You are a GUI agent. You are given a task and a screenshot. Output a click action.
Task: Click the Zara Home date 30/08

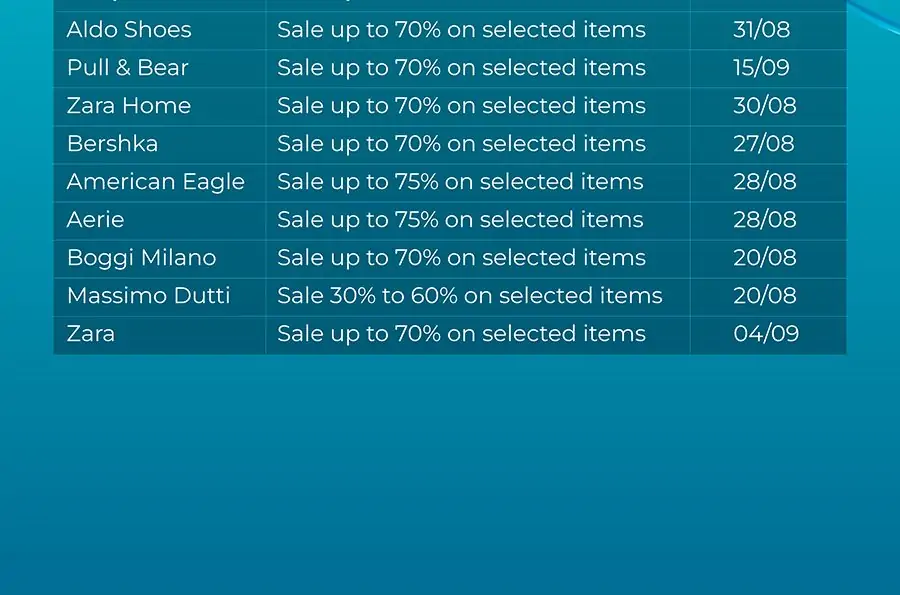pyautogui.click(x=765, y=106)
